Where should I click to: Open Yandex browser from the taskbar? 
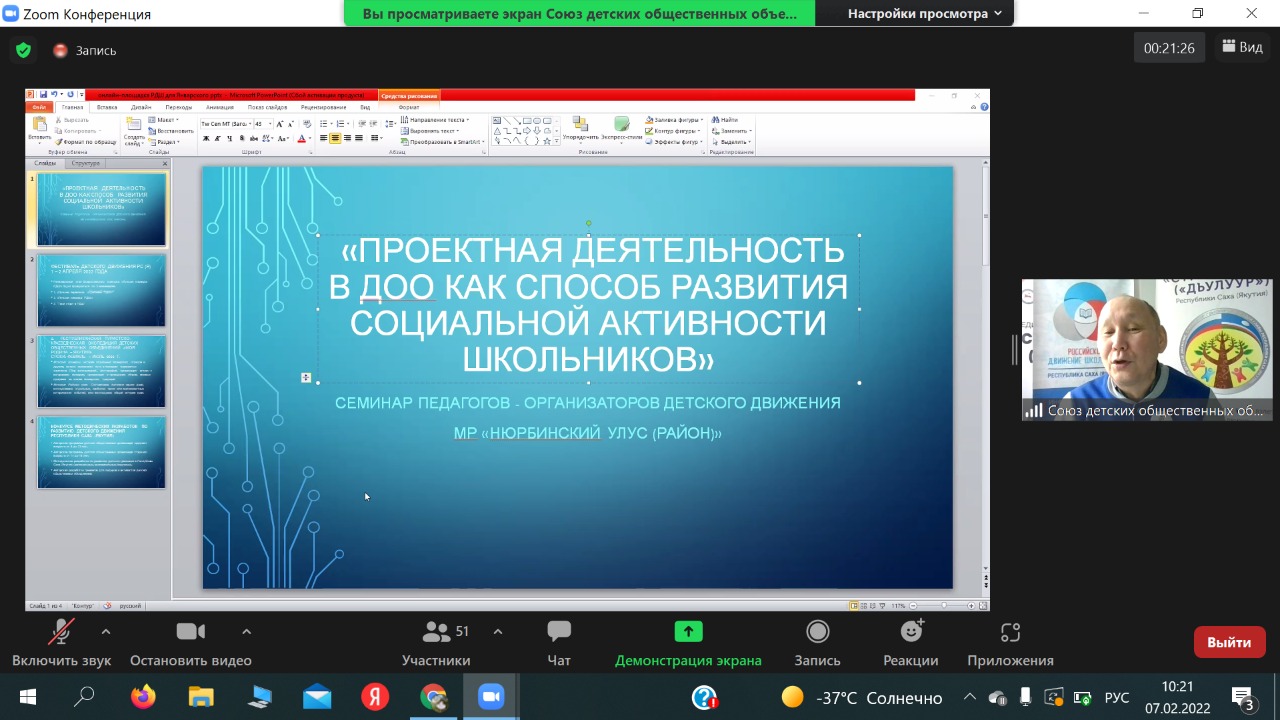tap(375, 697)
